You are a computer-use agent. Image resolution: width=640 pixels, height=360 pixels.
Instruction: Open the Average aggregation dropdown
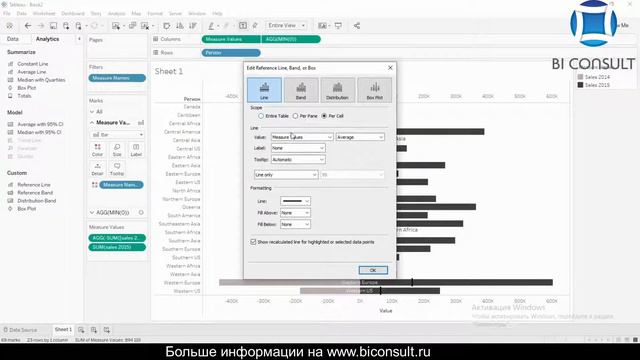pyautogui.click(x=360, y=137)
